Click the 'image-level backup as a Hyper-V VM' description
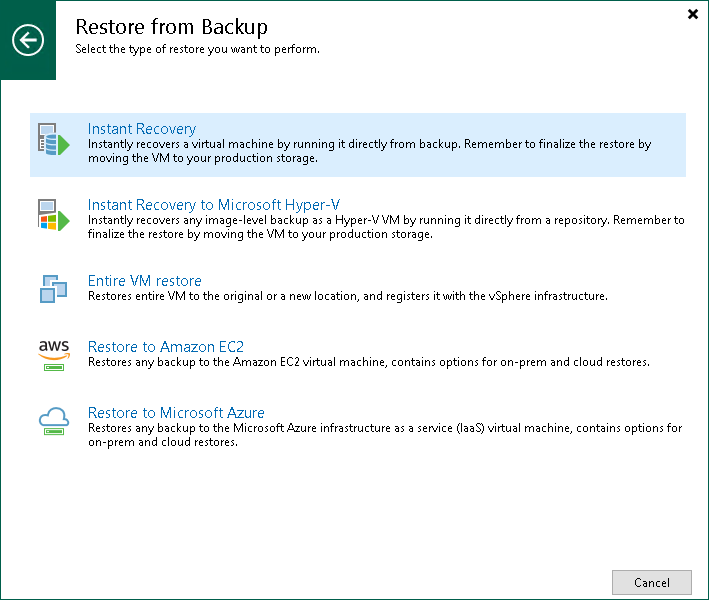709x600 pixels. [x=386, y=227]
